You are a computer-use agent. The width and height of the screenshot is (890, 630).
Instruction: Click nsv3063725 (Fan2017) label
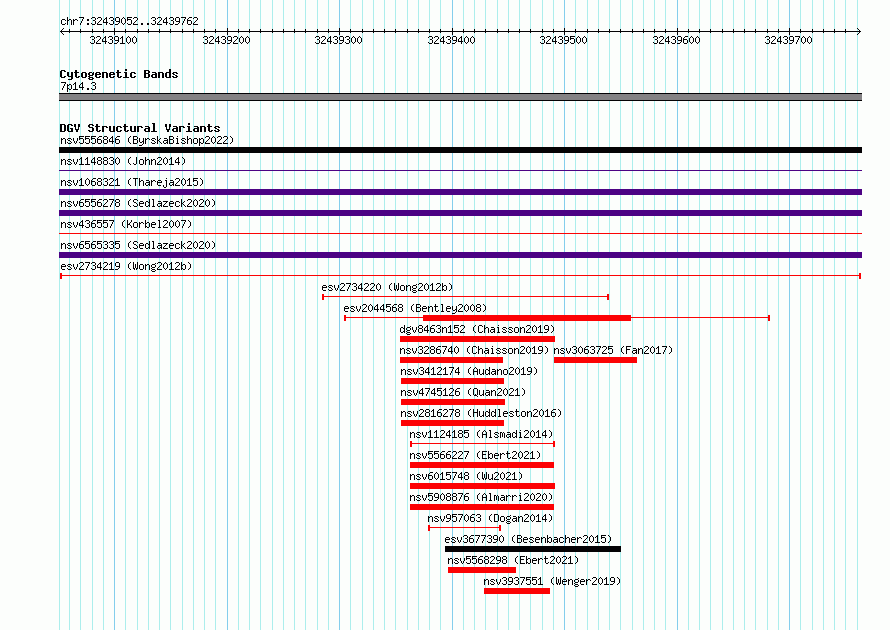(613, 350)
